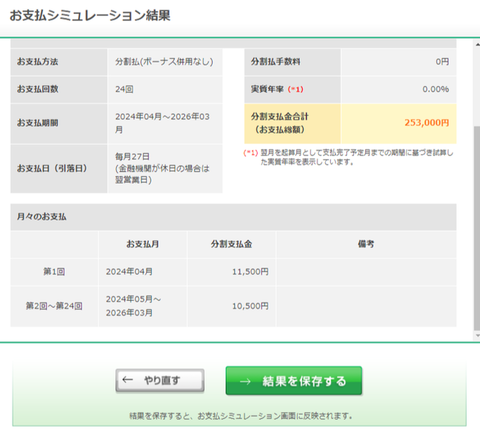The image size is (480, 438).
Task: Click the (*1) footnote text
Action: 348,157
